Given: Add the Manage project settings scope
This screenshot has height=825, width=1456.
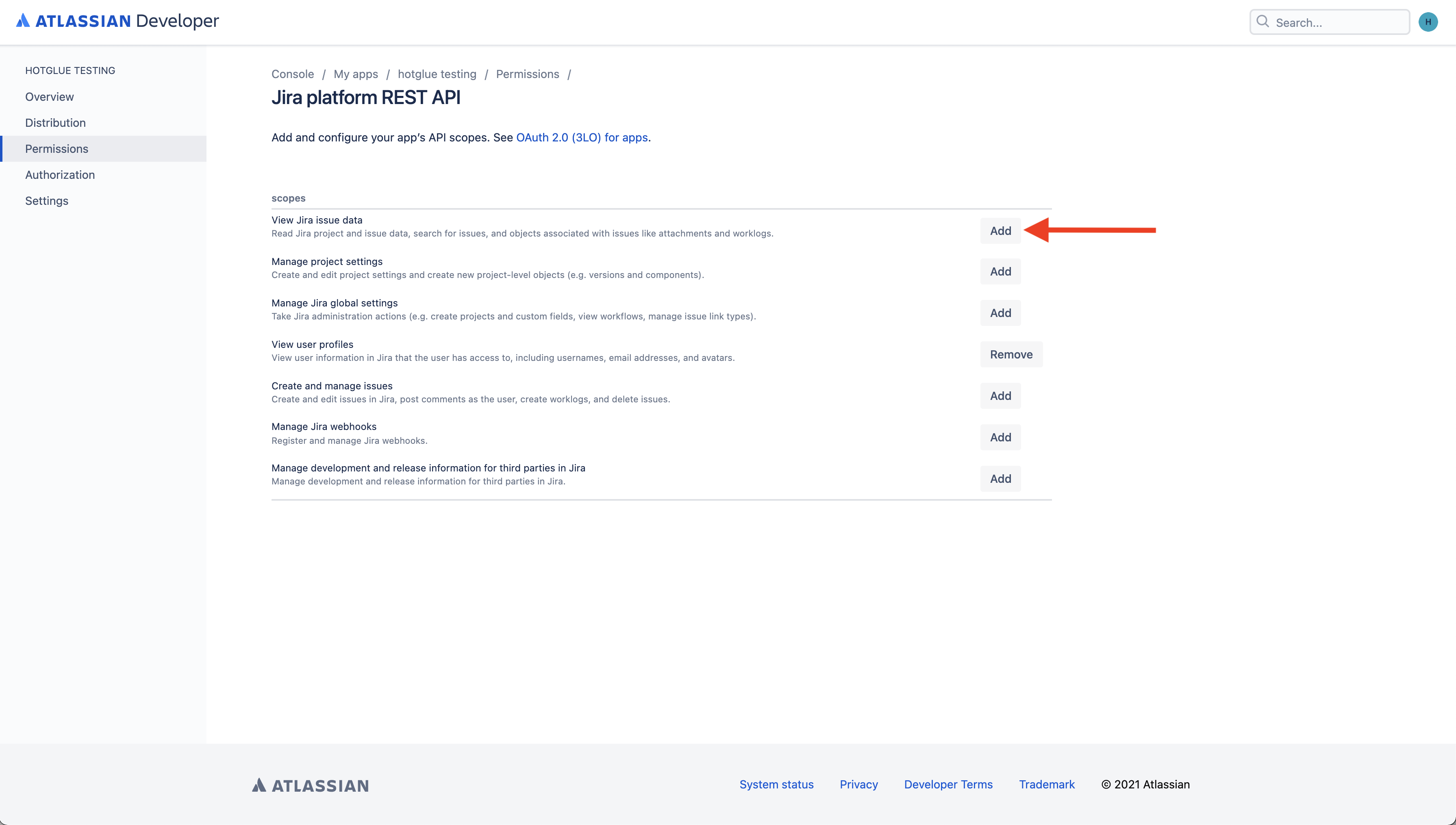Looking at the screenshot, I should (1000, 271).
